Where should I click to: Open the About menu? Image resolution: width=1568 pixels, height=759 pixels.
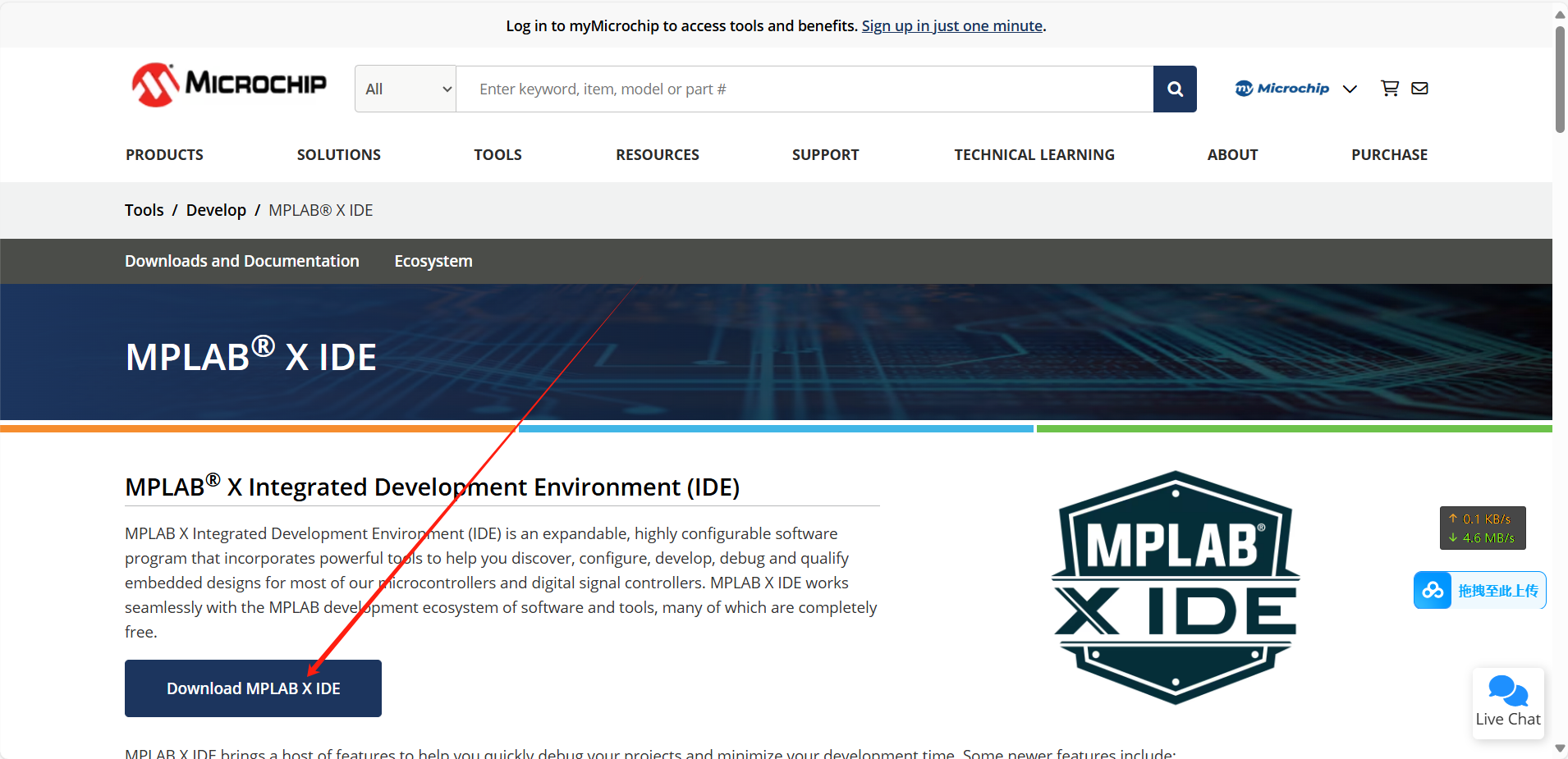tap(1232, 154)
